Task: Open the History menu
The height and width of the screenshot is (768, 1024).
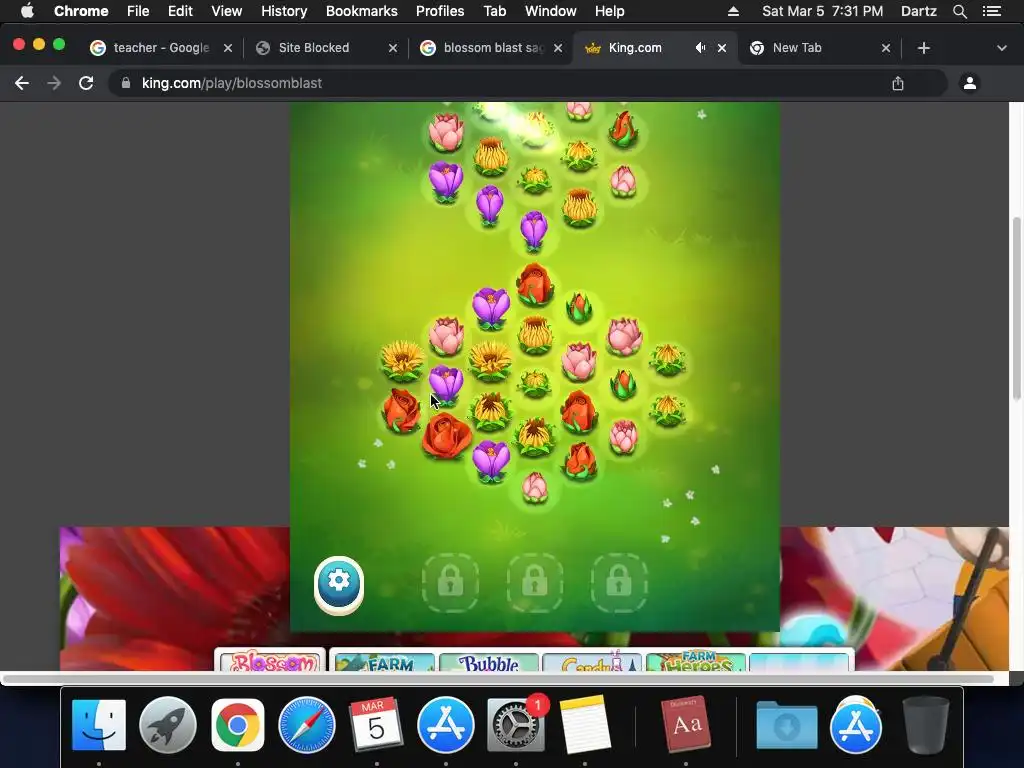Action: tap(284, 11)
